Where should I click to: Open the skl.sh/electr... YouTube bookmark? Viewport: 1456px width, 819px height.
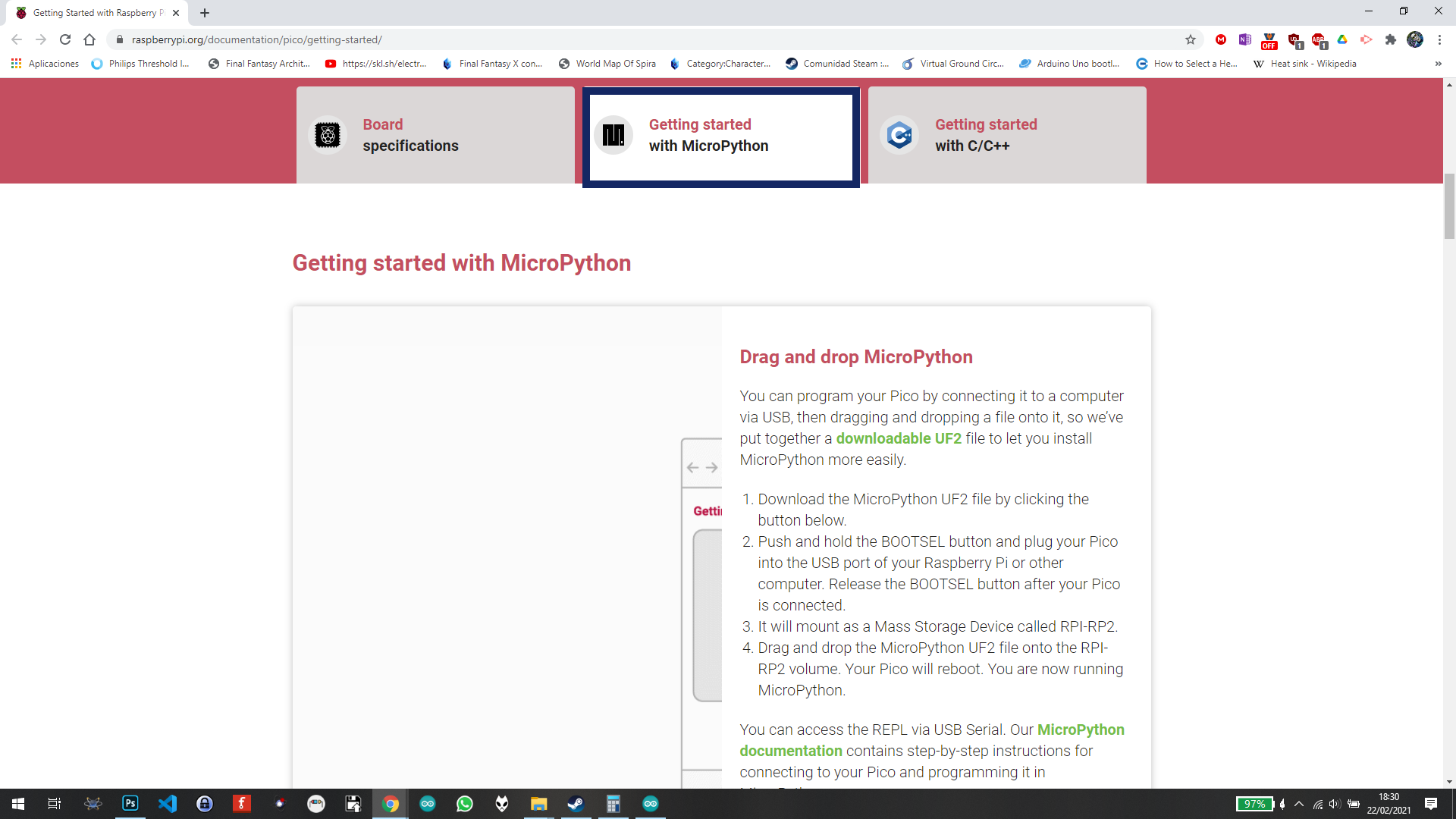pyautogui.click(x=376, y=64)
